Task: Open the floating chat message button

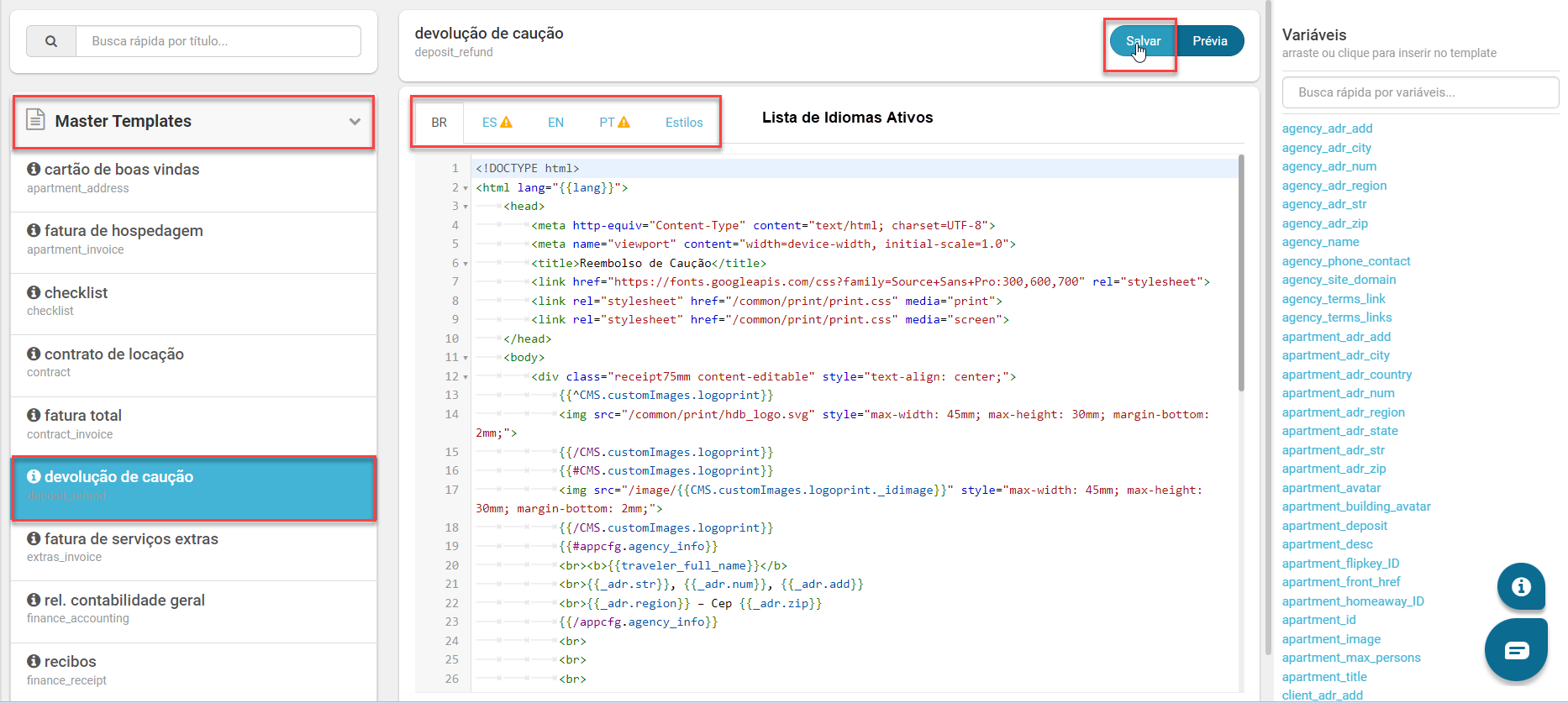Action: (1516, 649)
